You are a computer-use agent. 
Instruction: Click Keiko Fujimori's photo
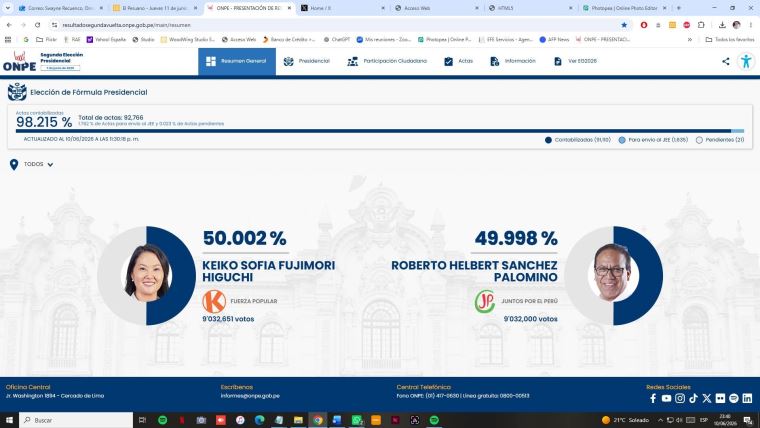point(147,275)
